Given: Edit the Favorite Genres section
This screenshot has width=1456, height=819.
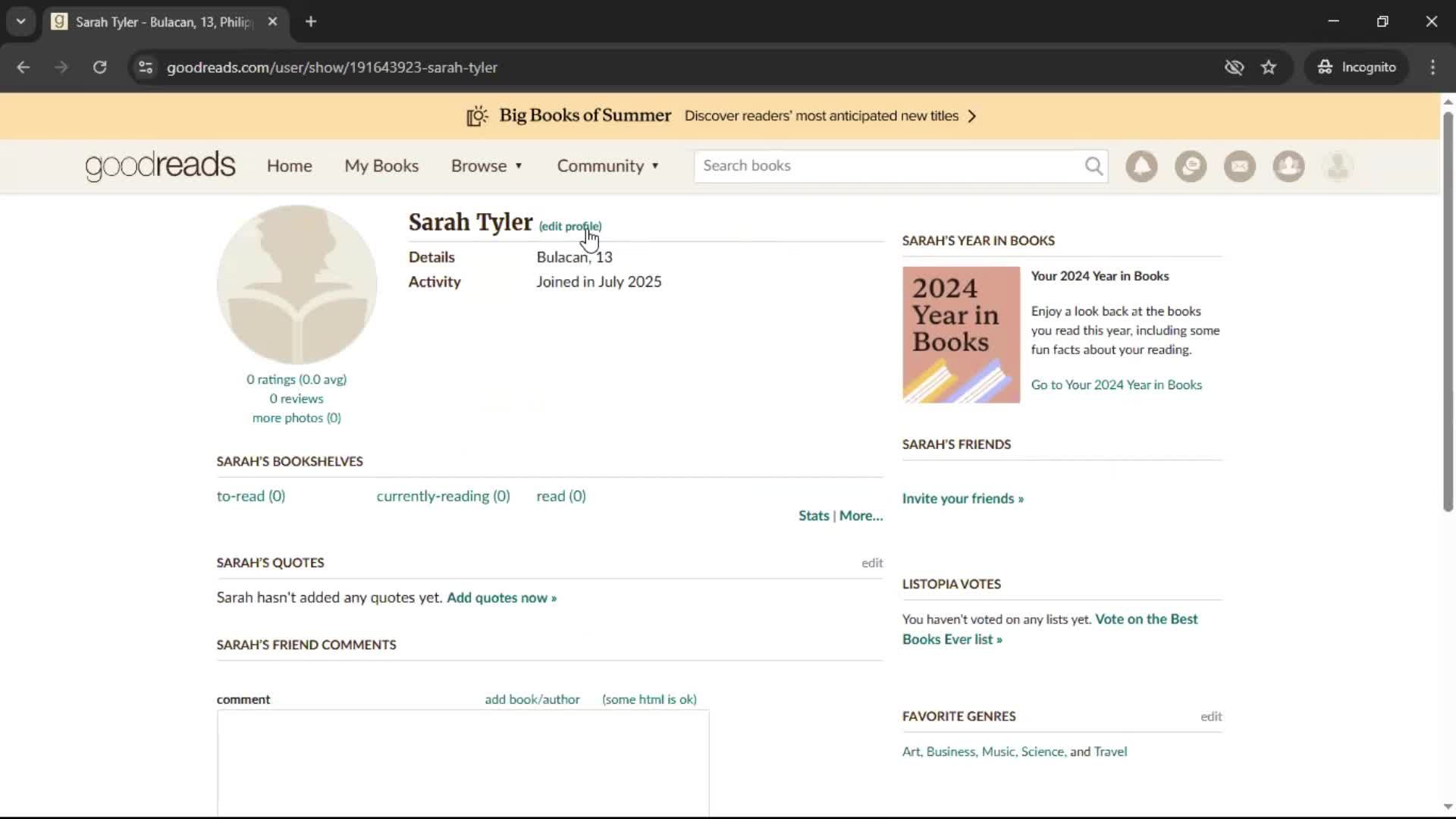Looking at the screenshot, I should pos(1211,717).
